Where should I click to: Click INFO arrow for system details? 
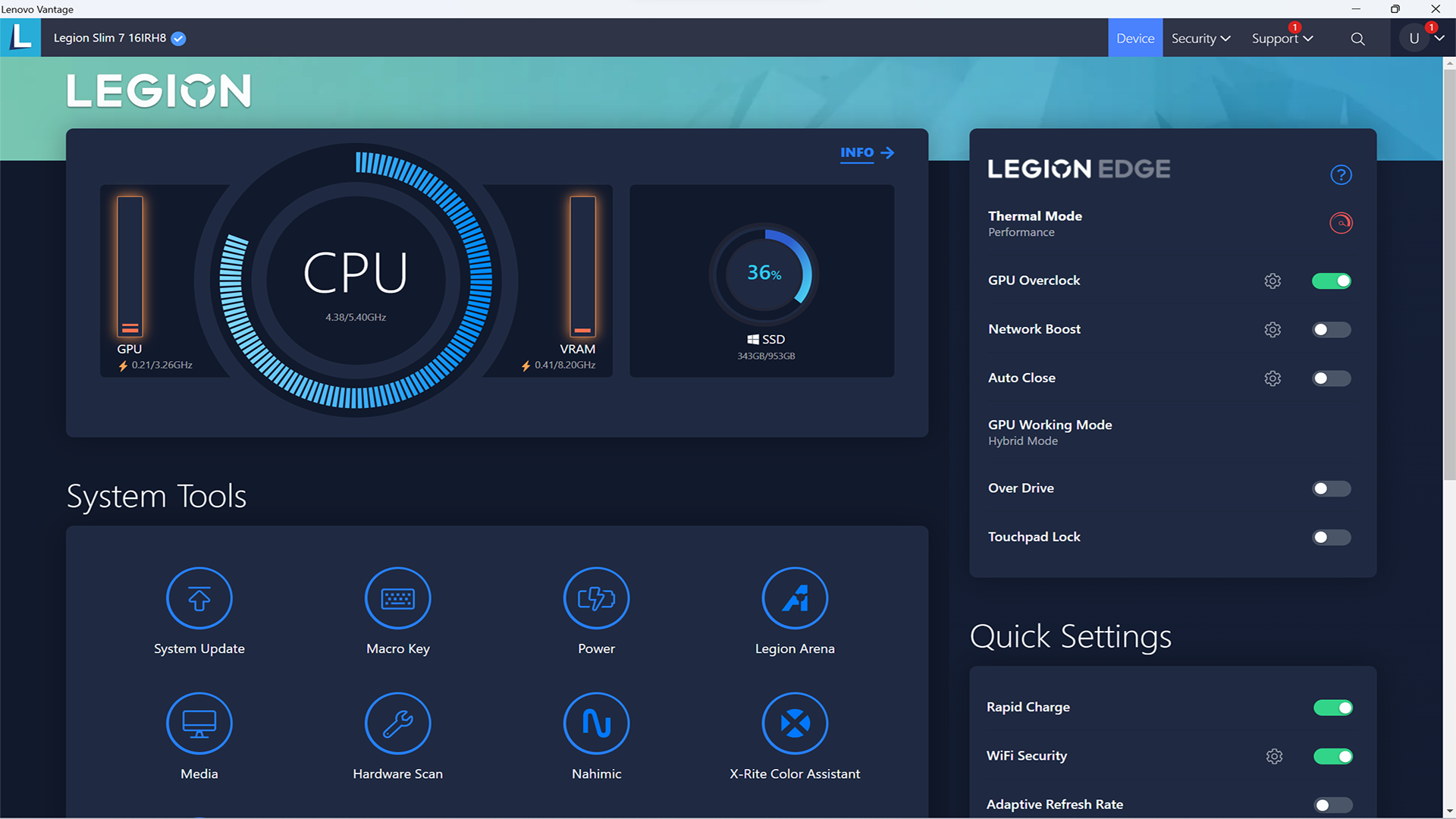tap(866, 152)
